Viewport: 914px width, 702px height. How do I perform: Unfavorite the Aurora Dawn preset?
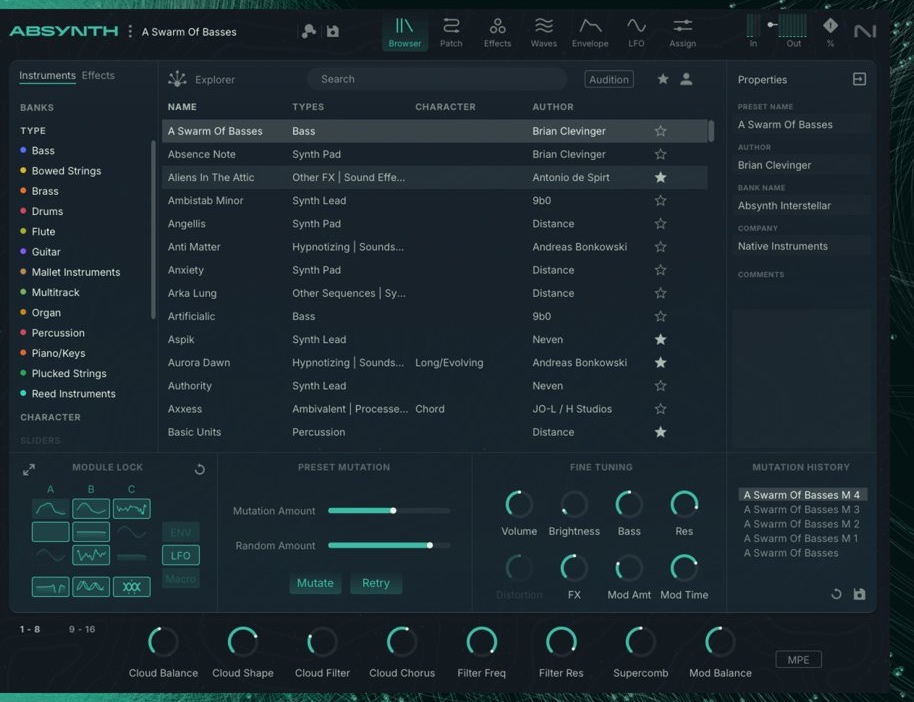pos(660,363)
